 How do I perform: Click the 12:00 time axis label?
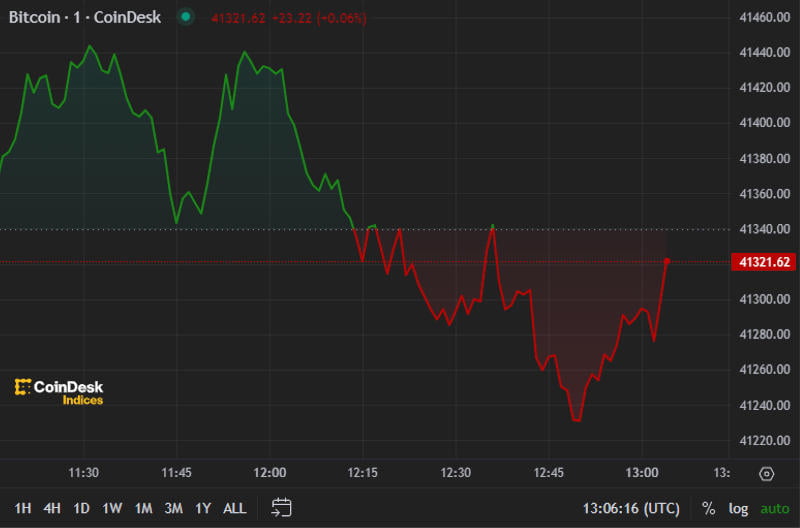click(x=270, y=472)
